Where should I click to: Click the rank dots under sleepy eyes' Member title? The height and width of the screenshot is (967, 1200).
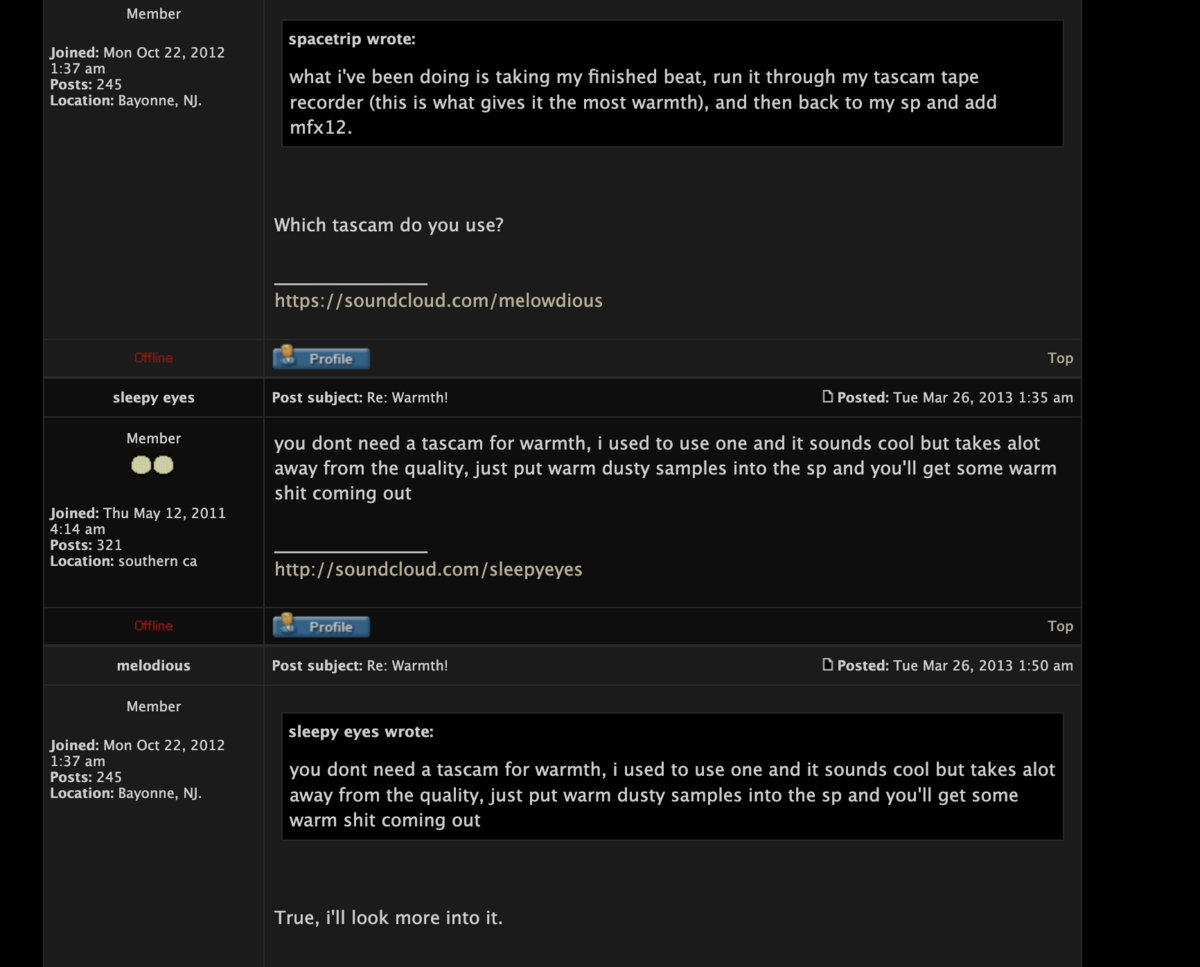tap(153, 465)
